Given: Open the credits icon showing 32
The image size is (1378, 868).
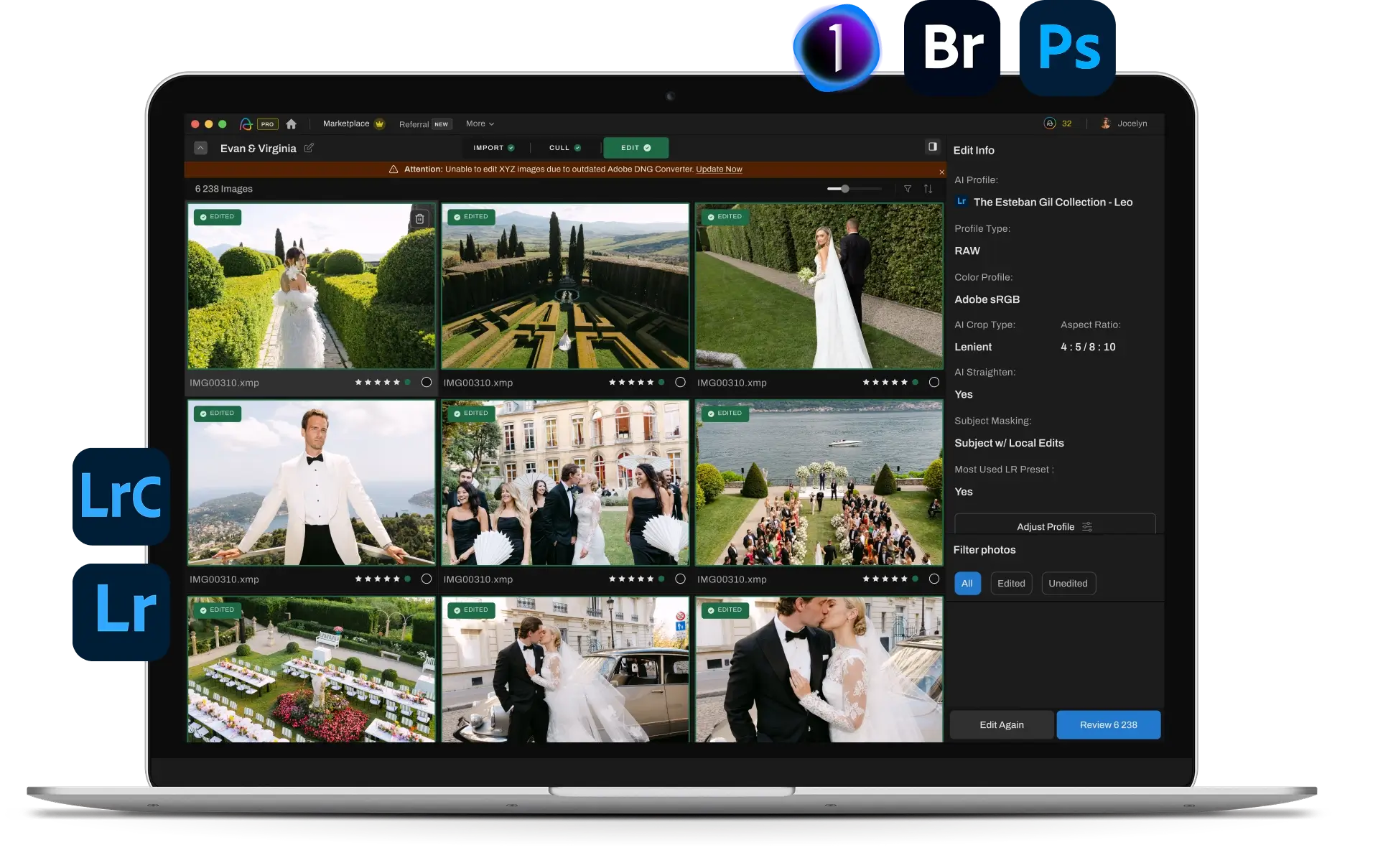Looking at the screenshot, I should (1050, 123).
